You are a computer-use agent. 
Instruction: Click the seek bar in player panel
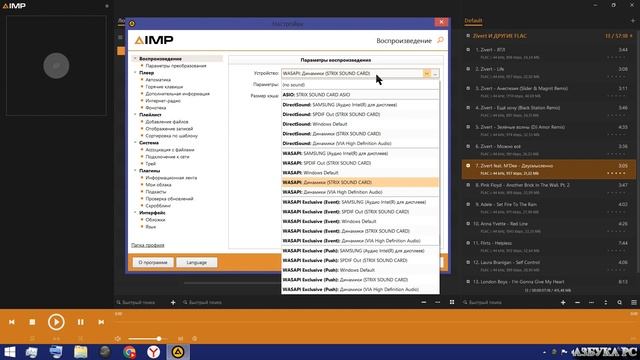point(373,322)
